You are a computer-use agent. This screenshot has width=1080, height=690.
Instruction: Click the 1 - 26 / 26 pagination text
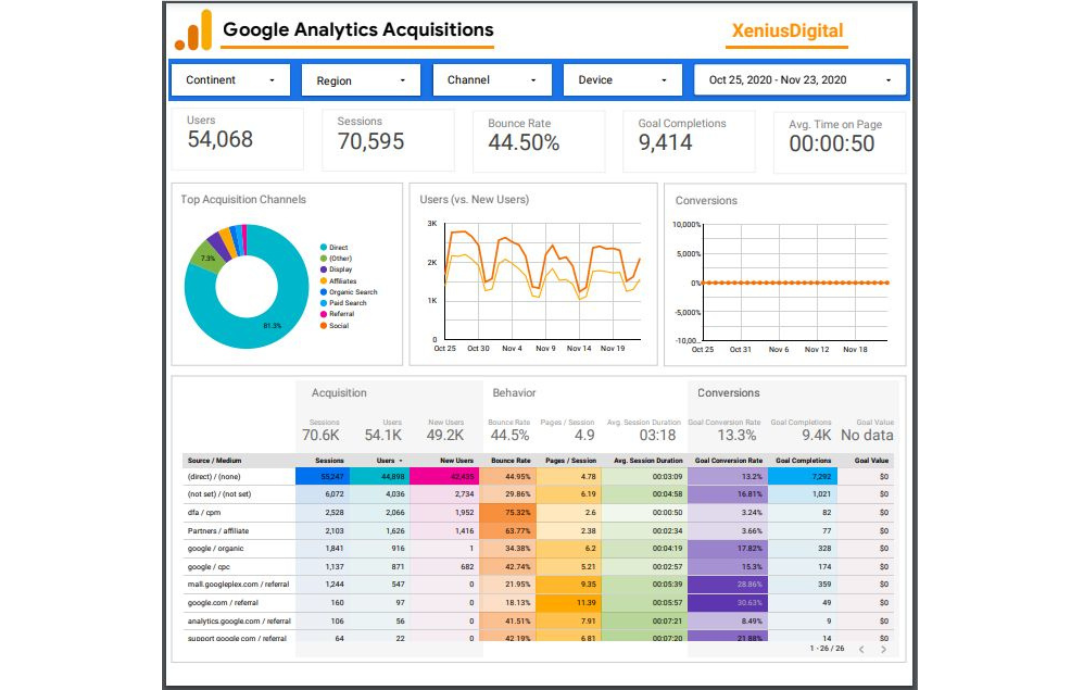(x=827, y=649)
